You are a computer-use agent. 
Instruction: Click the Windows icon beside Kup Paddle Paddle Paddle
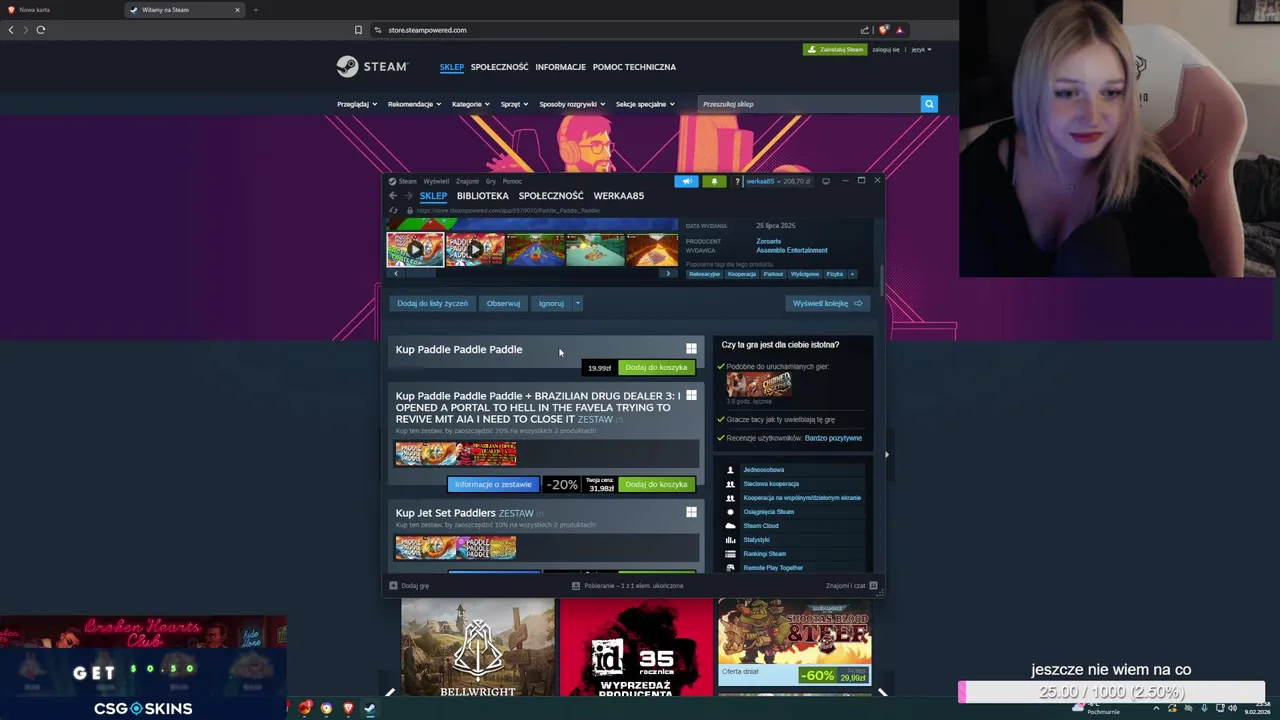pyautogui.click(x=691, y=348)
